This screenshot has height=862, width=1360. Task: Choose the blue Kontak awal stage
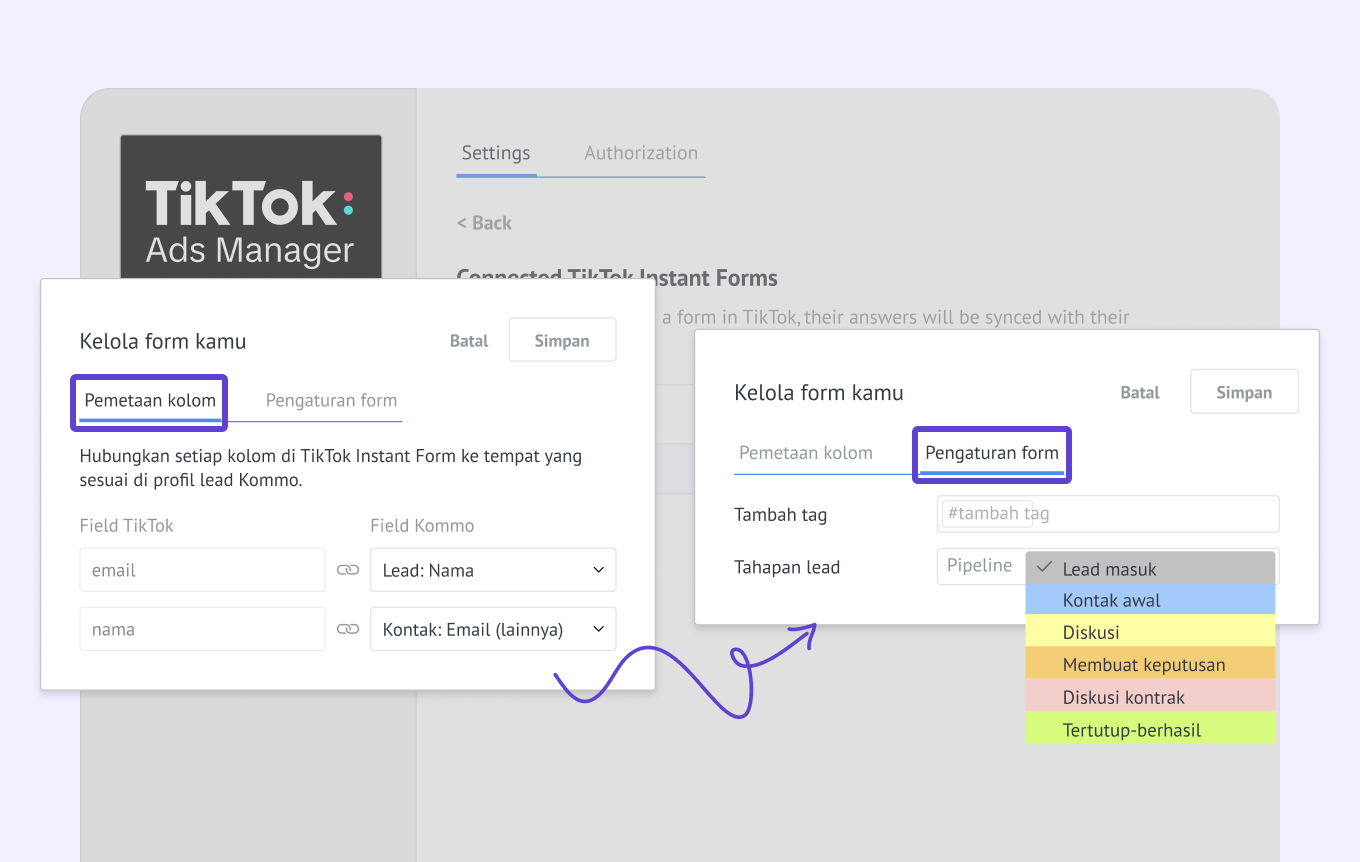click(1150, 601)
